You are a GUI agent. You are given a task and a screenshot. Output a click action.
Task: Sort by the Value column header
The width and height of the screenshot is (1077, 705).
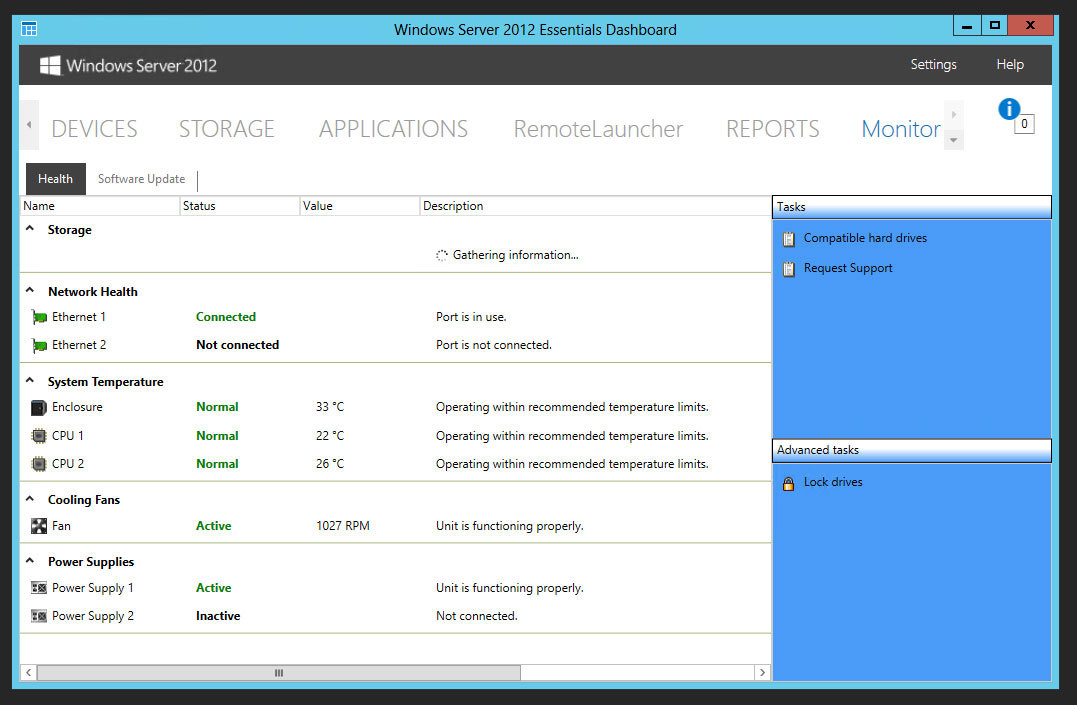coord(360,206)
